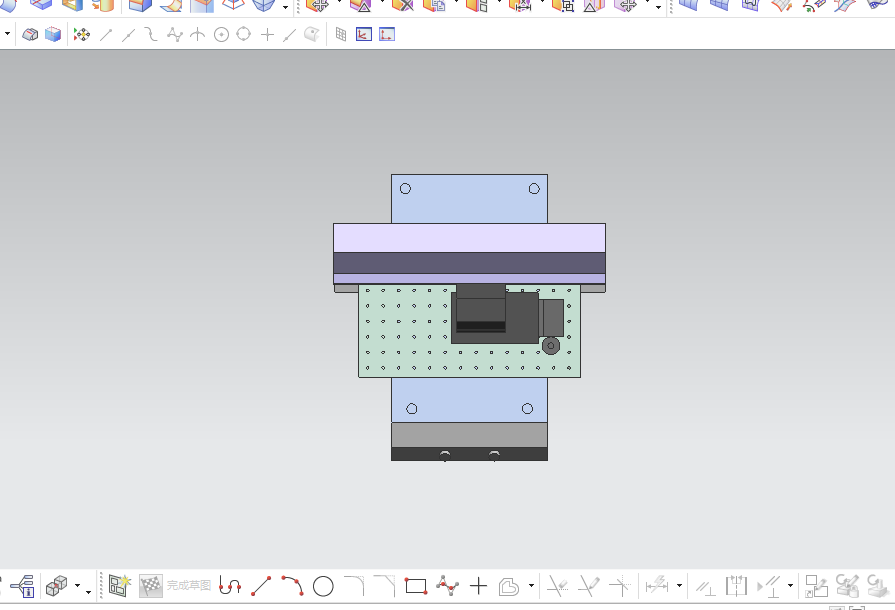895x610 pixels.
Task: Toggle Intersection snap option
Action: [x=197, y=35]
